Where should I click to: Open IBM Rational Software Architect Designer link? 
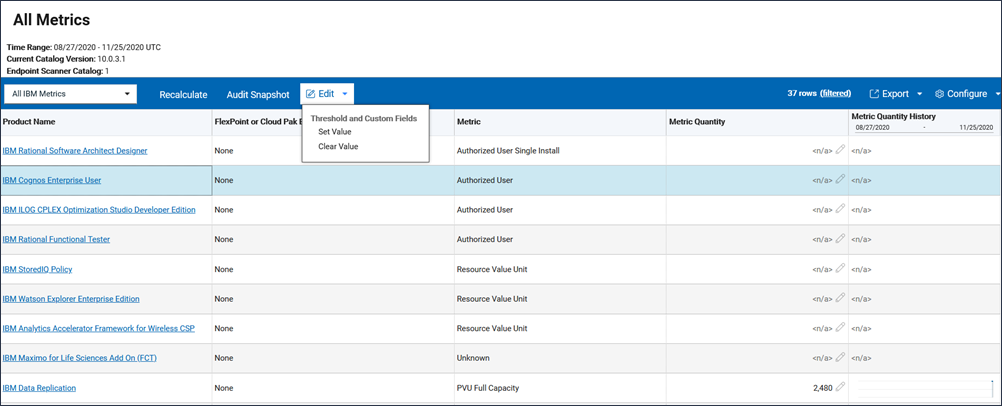pyautogui.click(x=75, y=150)
